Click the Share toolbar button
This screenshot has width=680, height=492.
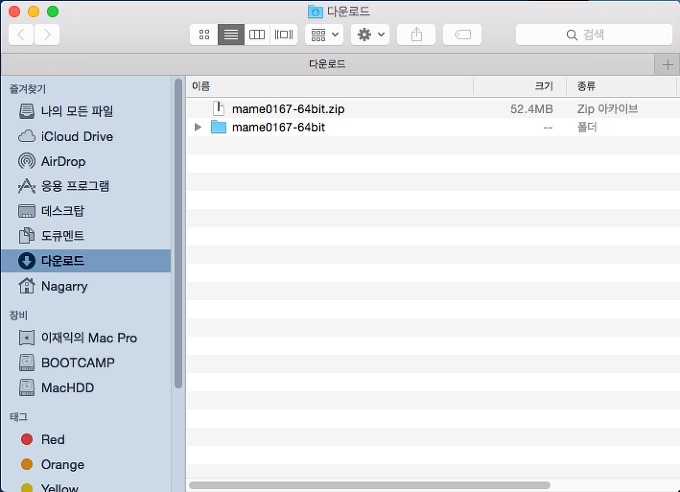coord(416,34)
